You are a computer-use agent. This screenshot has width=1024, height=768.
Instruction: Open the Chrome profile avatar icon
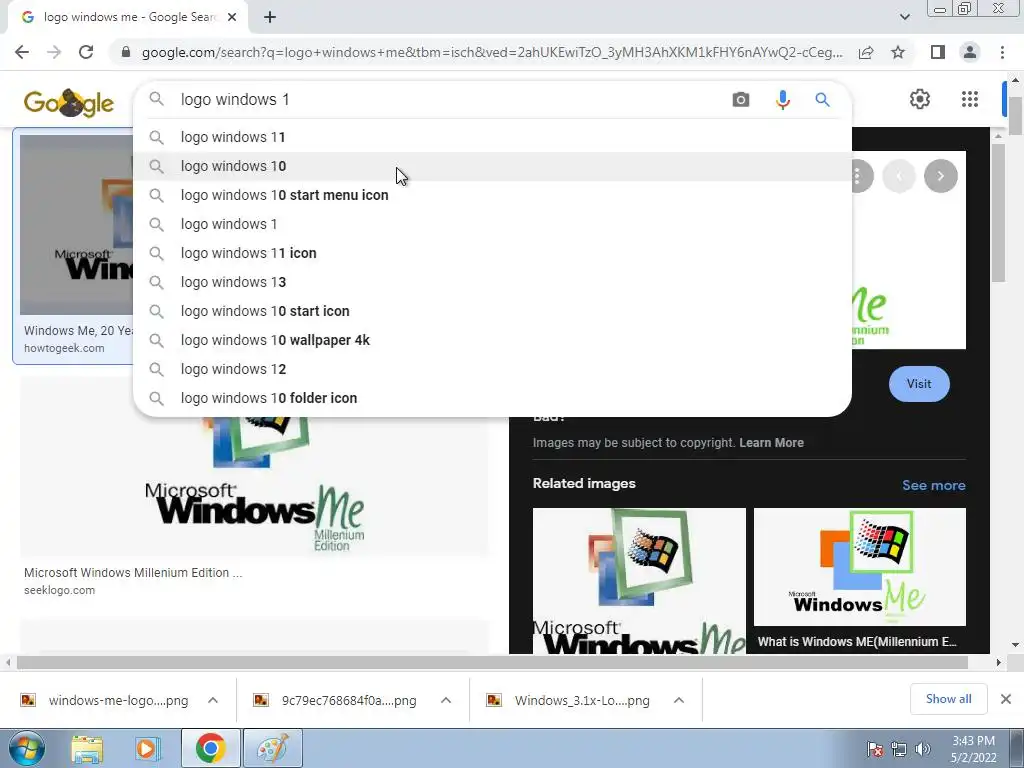(x=970, y=52)
